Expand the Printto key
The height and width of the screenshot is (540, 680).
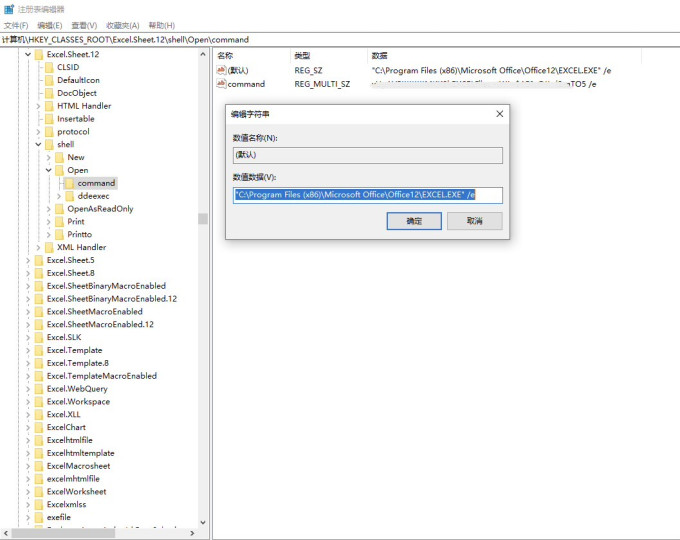49,235
